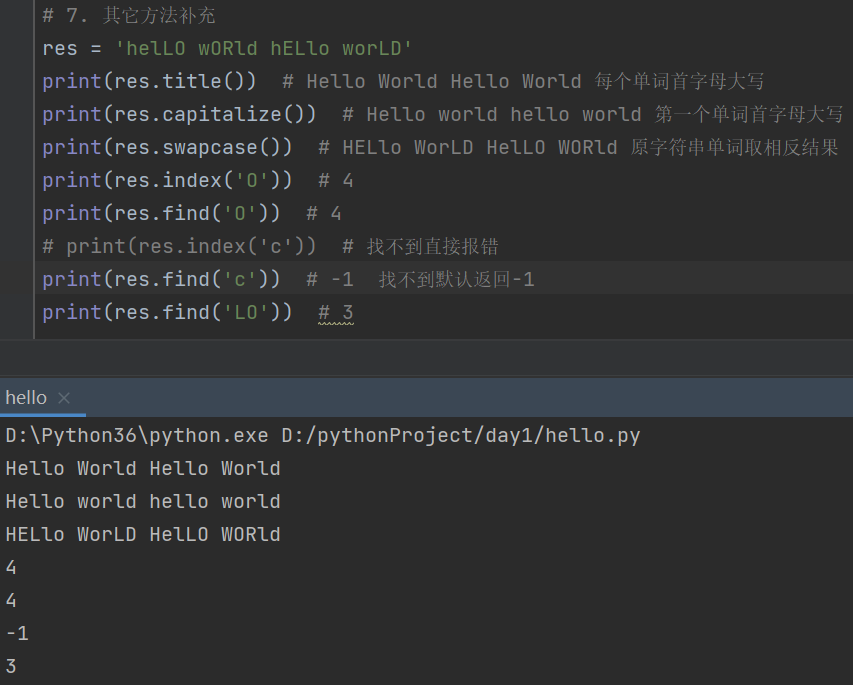Close the hello run tab
The height and width of the screenshot is (685, 853).
[64, 398]
